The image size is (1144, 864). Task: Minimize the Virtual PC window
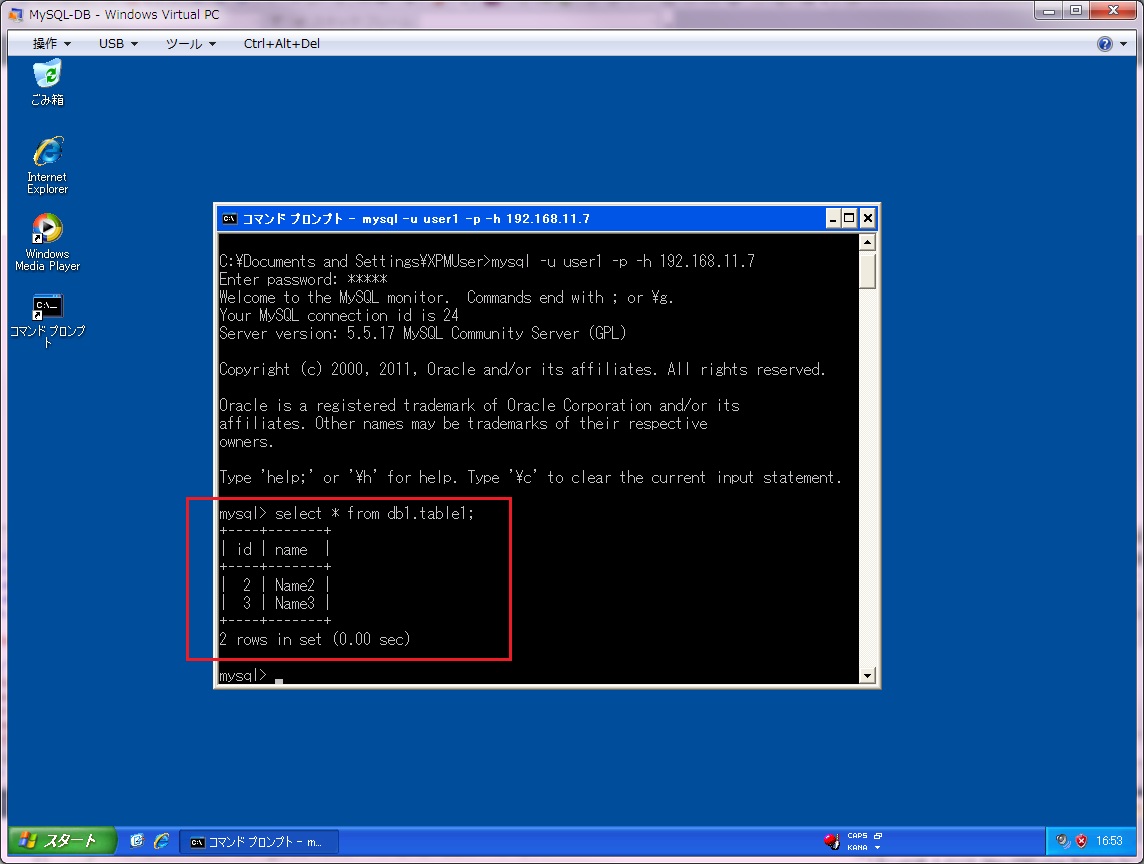coord(1048,11)
